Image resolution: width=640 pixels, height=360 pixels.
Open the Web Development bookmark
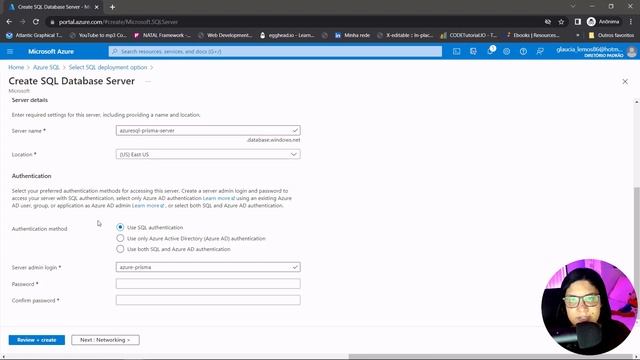(x=225, y=36)
